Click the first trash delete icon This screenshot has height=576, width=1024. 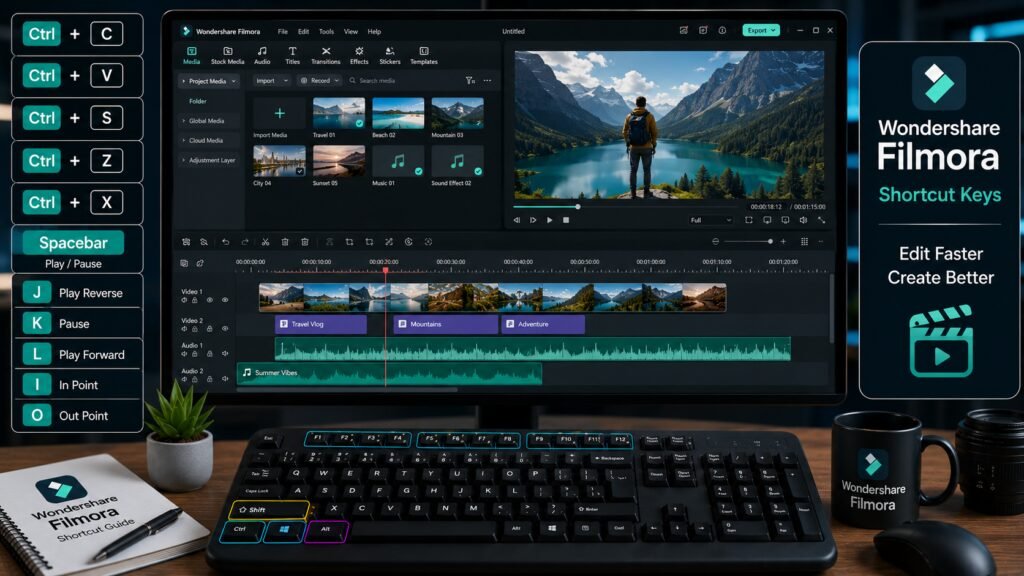285,242
